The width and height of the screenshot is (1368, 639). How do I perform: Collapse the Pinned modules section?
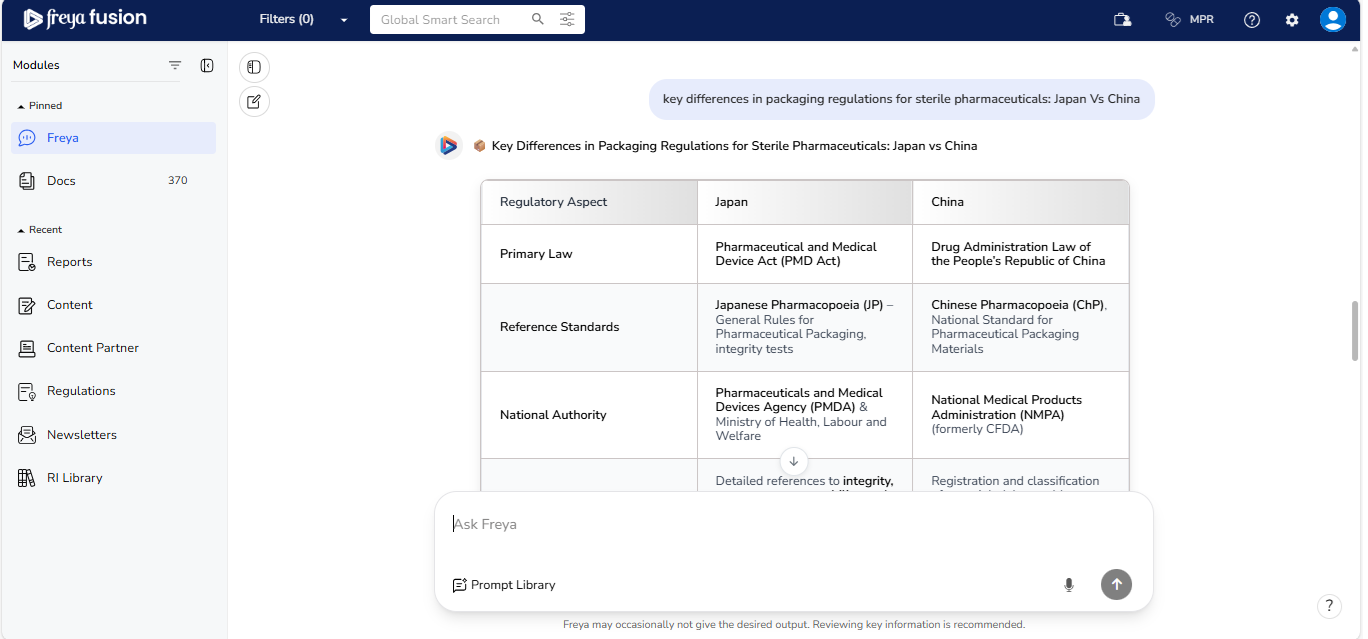[21, 106]
